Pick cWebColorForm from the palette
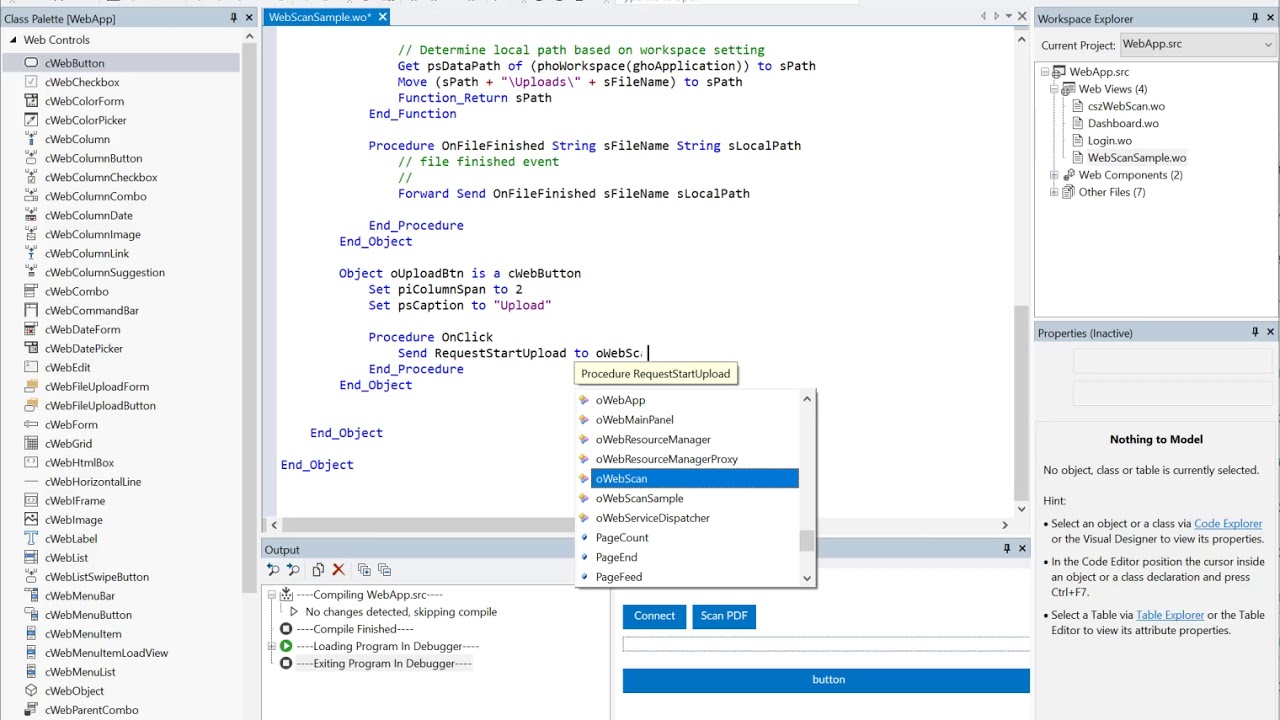 [84, 101]
